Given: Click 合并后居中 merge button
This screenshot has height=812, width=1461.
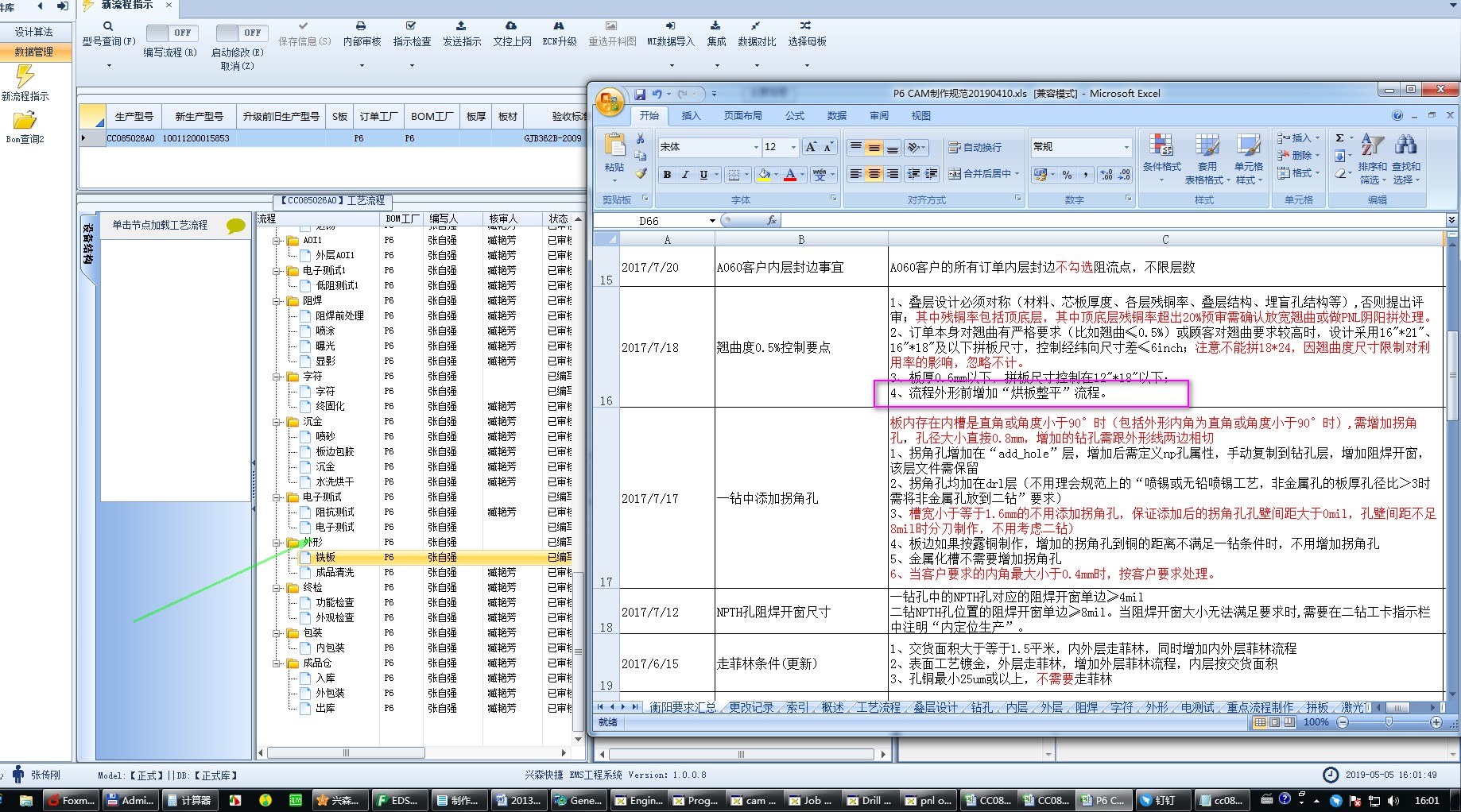Looking at the screenshot, I should [980, 174].
